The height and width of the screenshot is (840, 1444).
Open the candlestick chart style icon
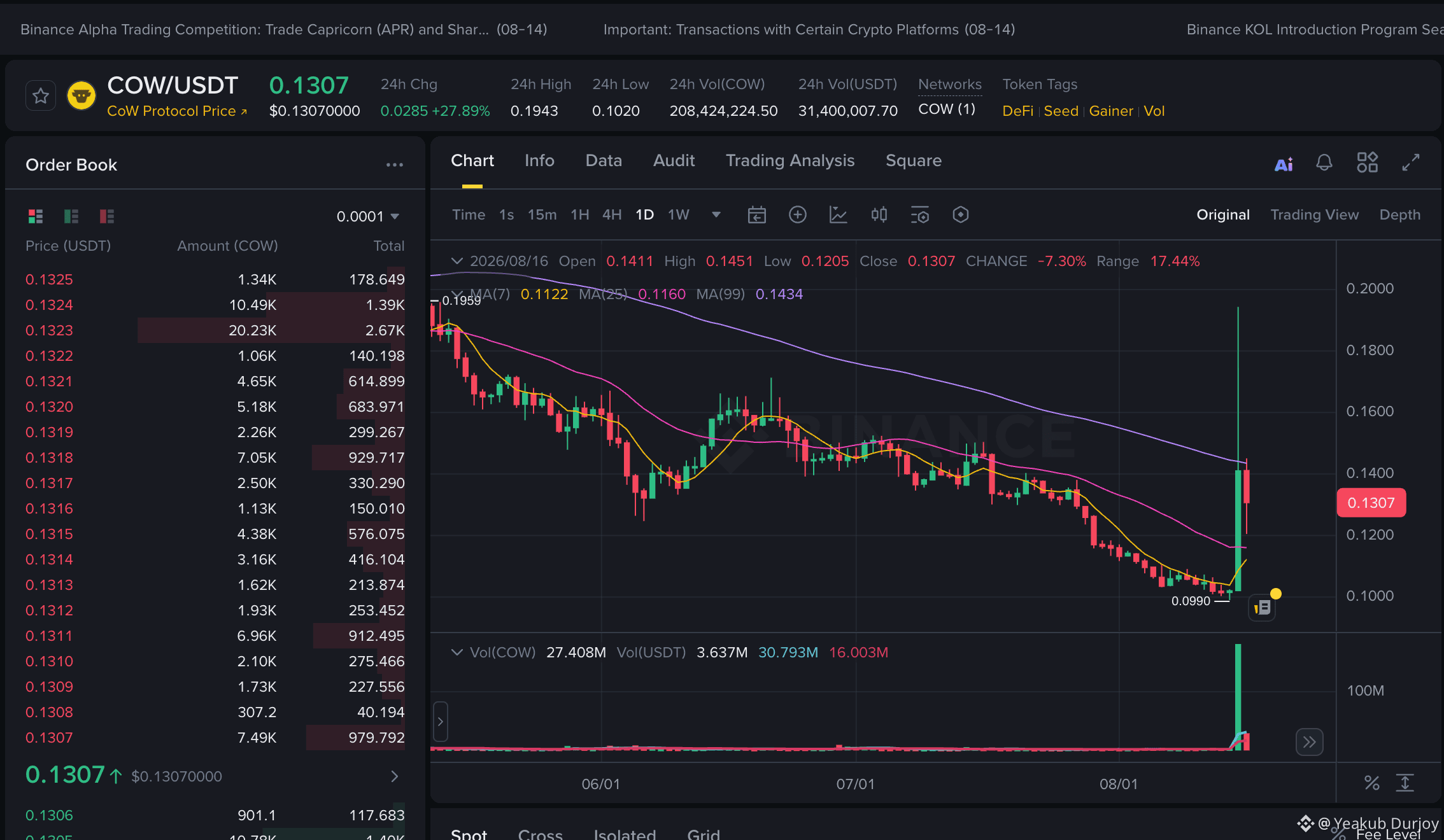879,215
